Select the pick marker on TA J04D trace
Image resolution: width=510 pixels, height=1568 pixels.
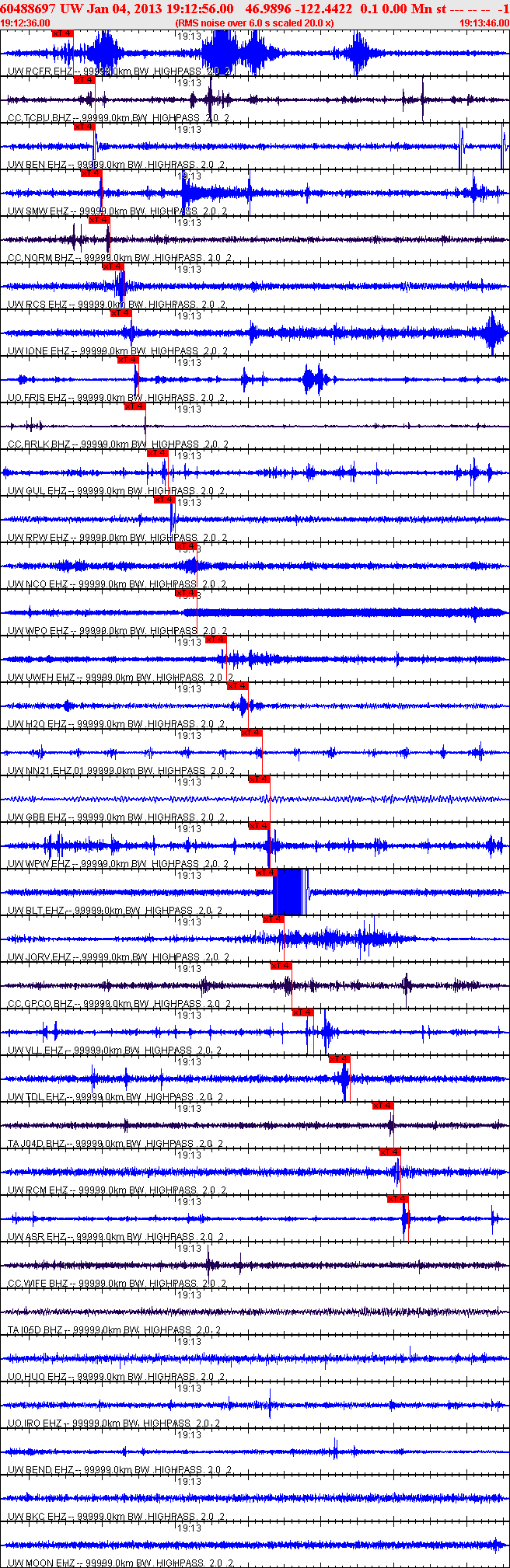coord(383,1106)
